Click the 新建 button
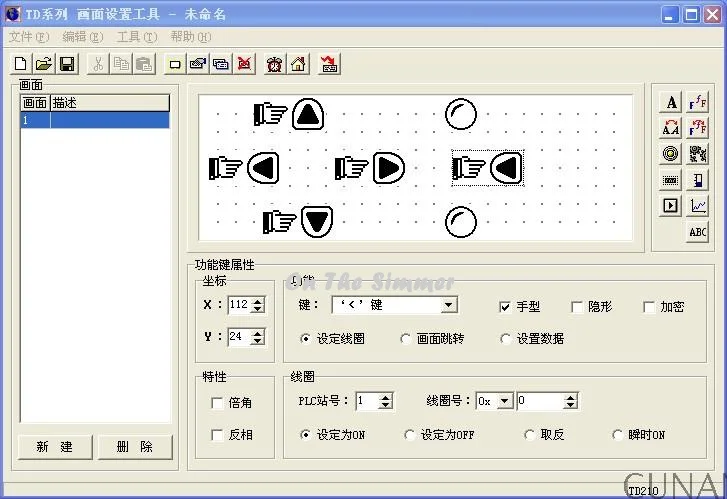Image resolution: width=727 pixels, height=499 pixels. click(x=55, y=447)
